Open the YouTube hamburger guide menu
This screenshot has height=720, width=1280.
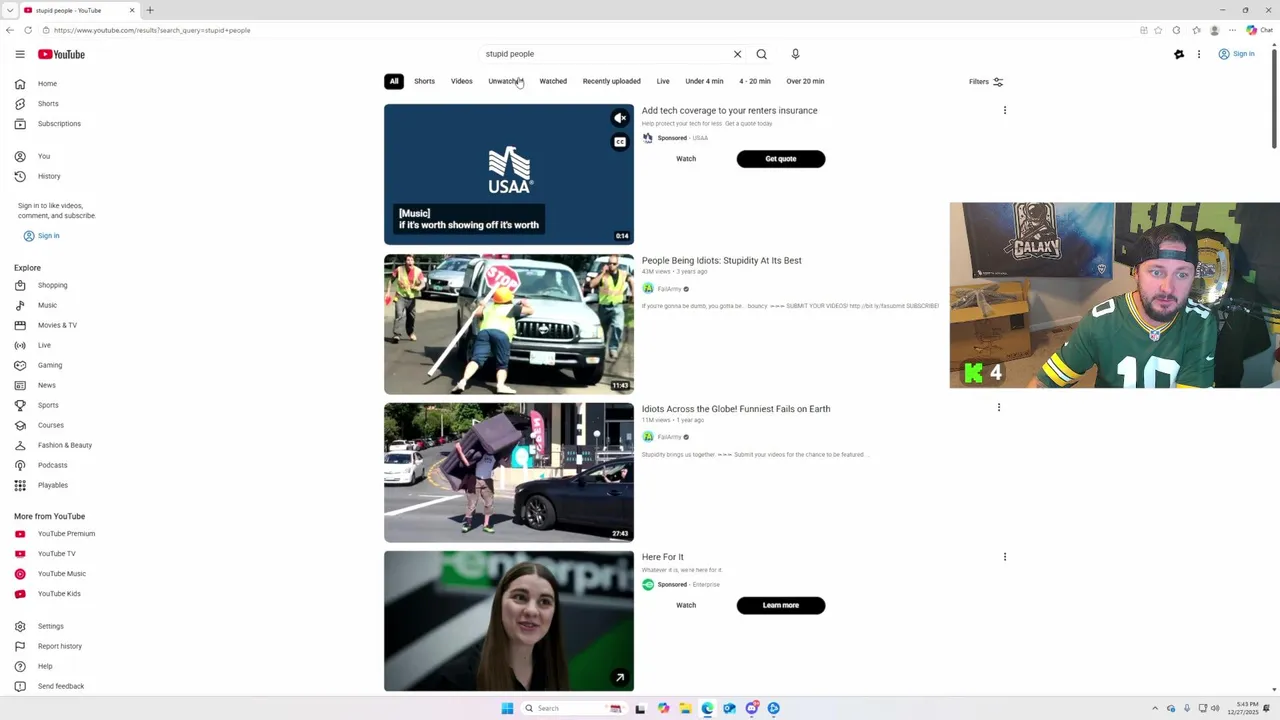tap(20, 54)
